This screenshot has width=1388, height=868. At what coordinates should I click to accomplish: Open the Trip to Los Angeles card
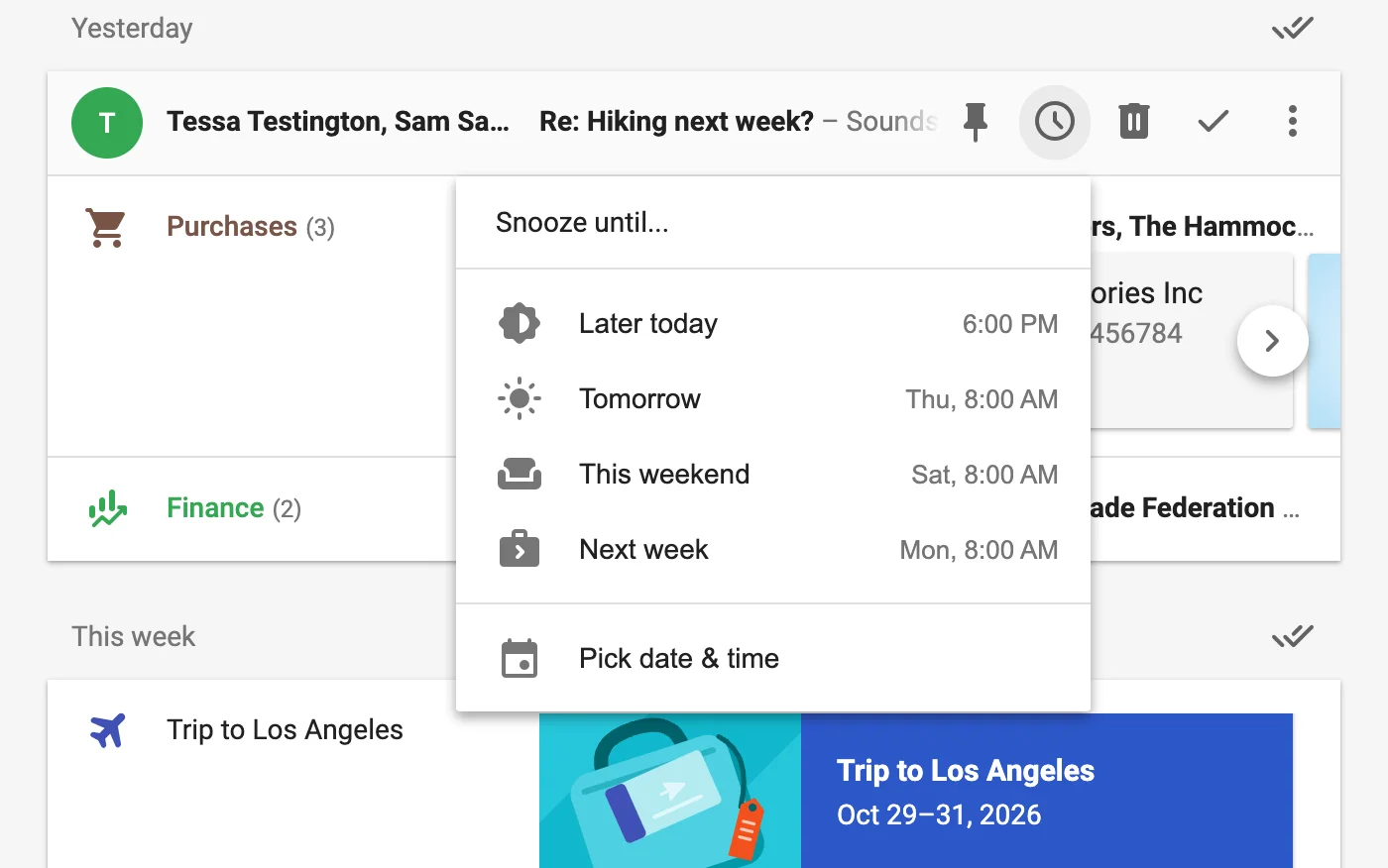(x=916, y=791)
